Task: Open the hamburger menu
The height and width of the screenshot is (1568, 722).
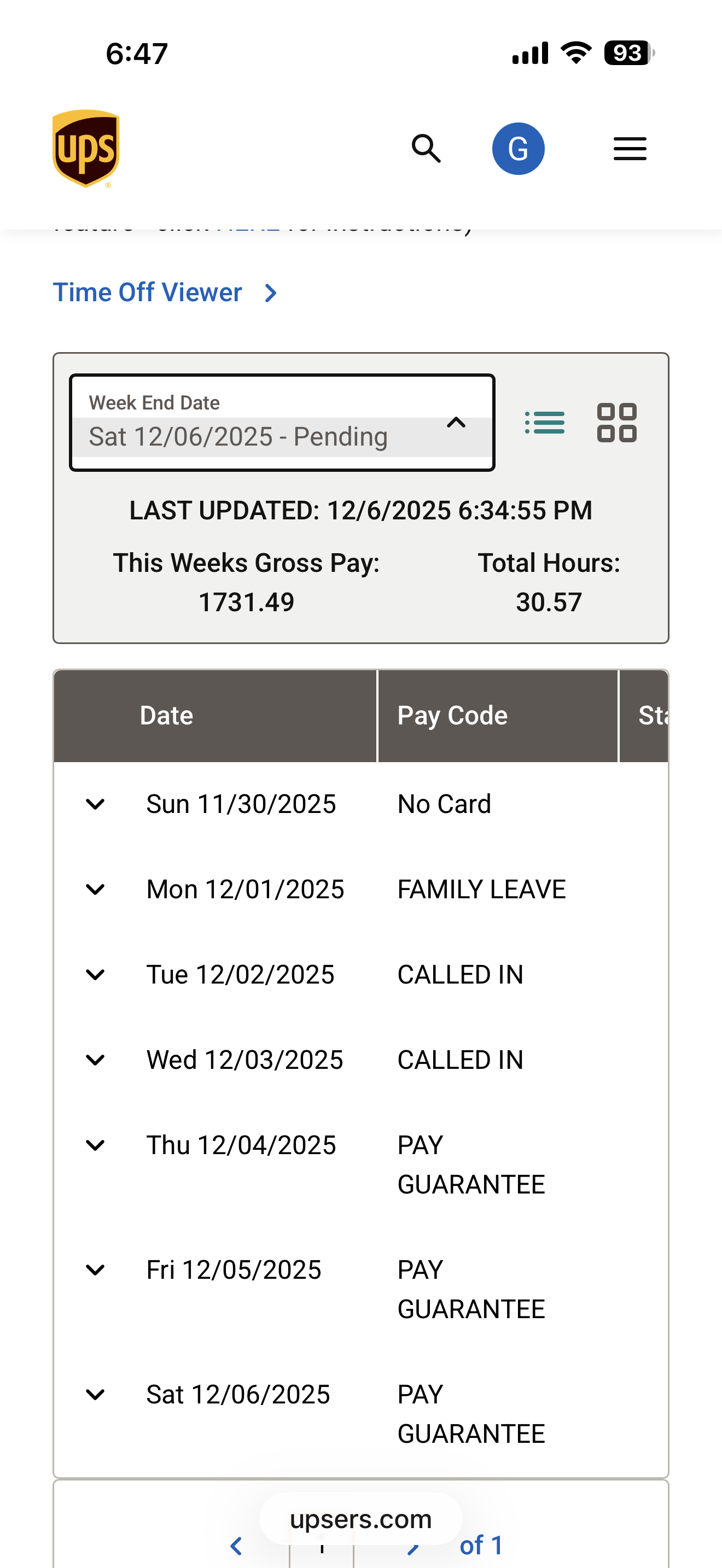Action: pyautogui.click(x=630, y=149)
